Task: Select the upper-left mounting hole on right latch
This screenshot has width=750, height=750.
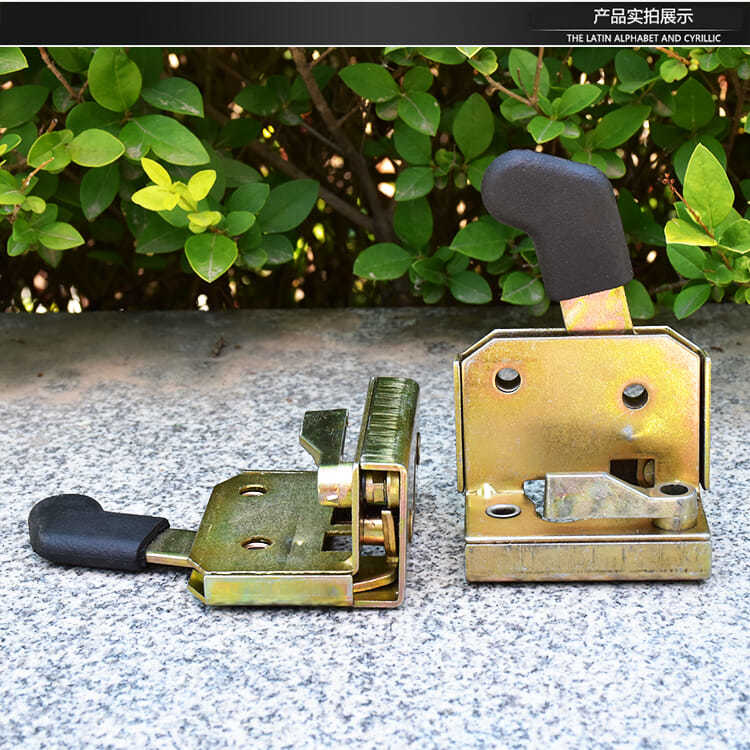Action: pyautogui.click(x=508, y=379)
